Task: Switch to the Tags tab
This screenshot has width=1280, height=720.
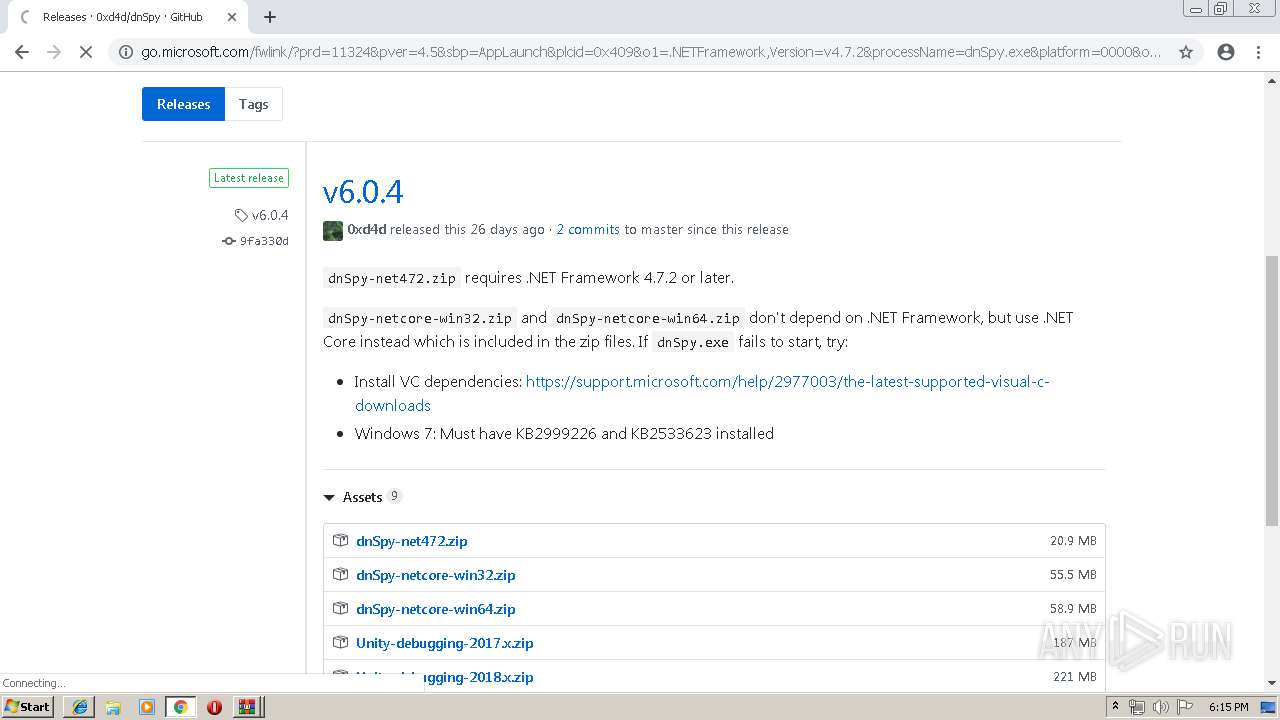Action: 254,104
